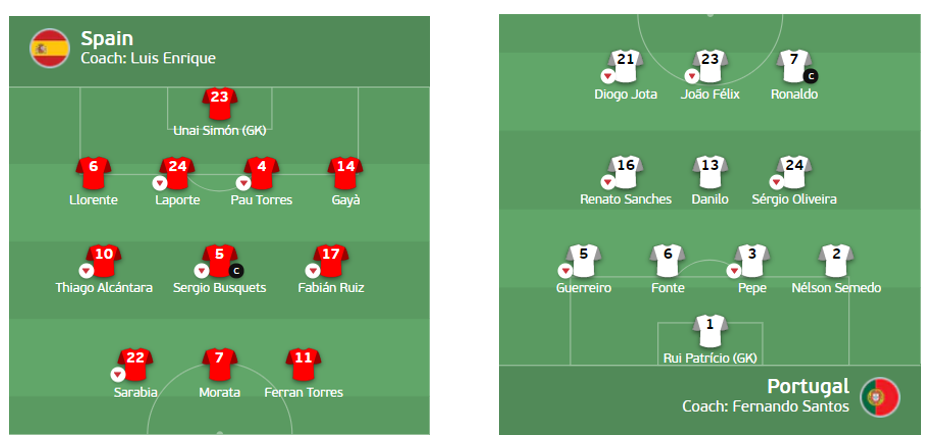Click captain badge next to Sergio Busquets
Screen dimensions: 930x444
(237, 270)
